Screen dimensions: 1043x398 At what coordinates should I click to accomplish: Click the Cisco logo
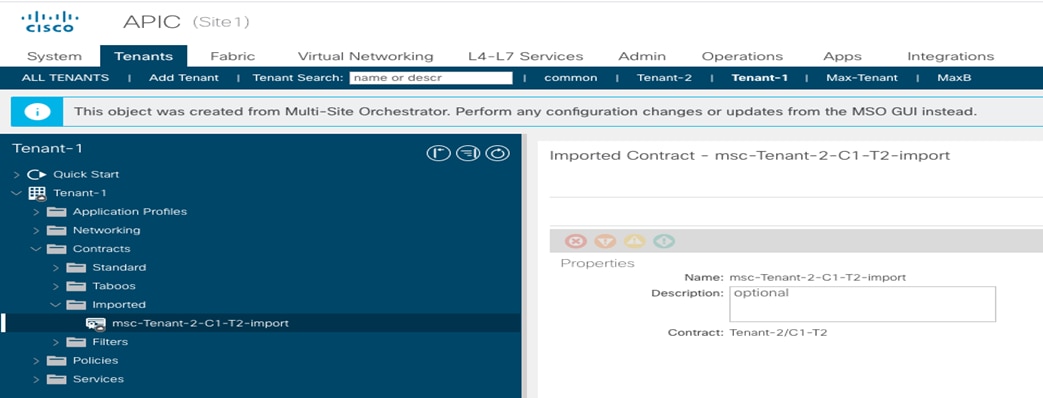[50, 21]
